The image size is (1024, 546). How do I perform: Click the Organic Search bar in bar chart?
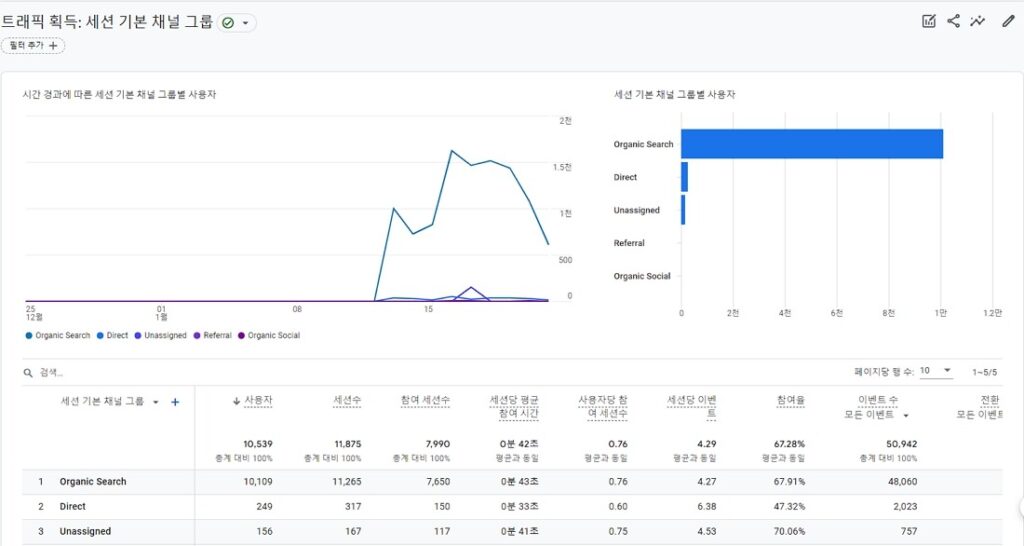tap(812, 144)
